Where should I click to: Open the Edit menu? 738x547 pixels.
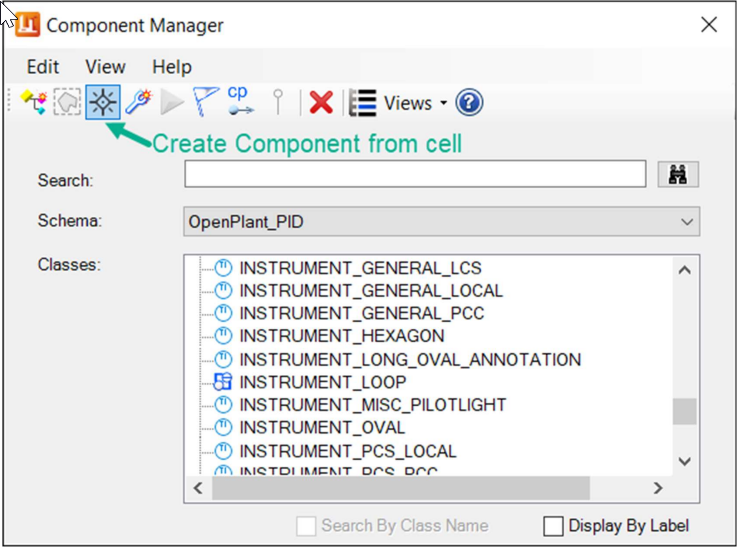point(43,67)
